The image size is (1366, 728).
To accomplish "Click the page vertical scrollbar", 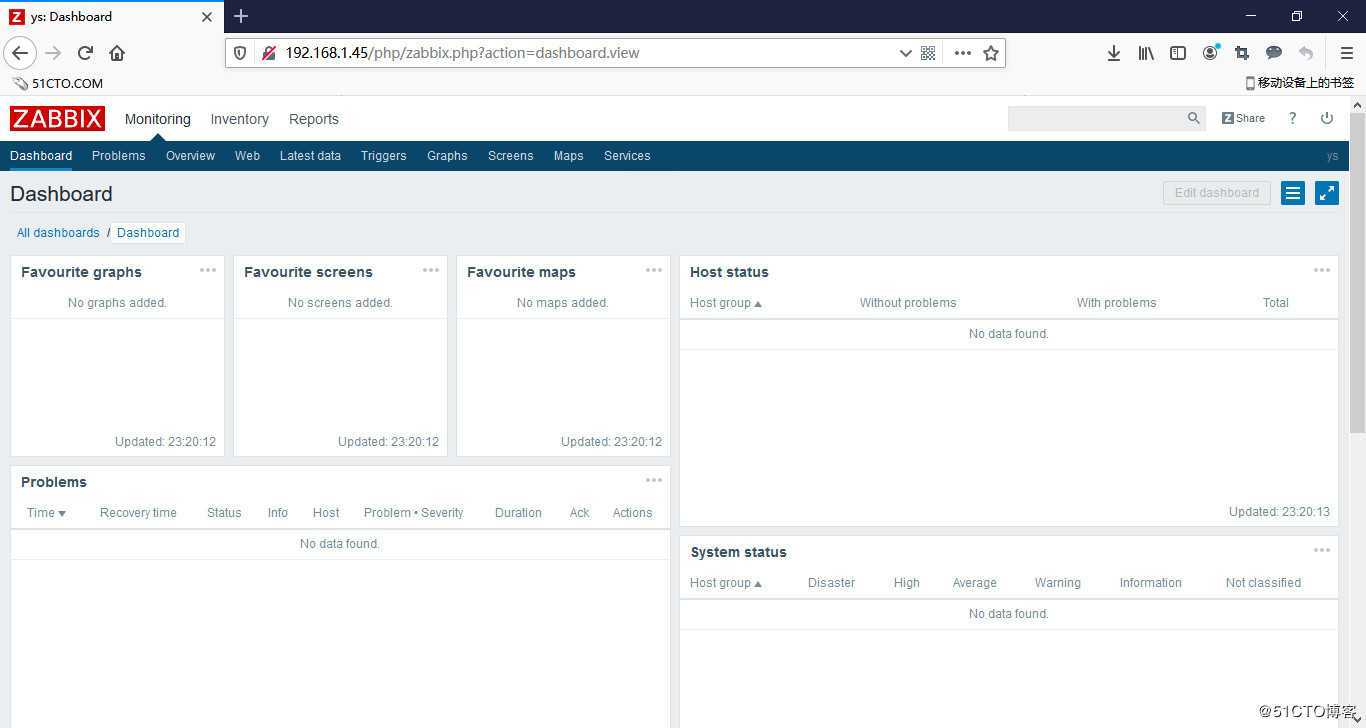I will (x=1357, y=272).
